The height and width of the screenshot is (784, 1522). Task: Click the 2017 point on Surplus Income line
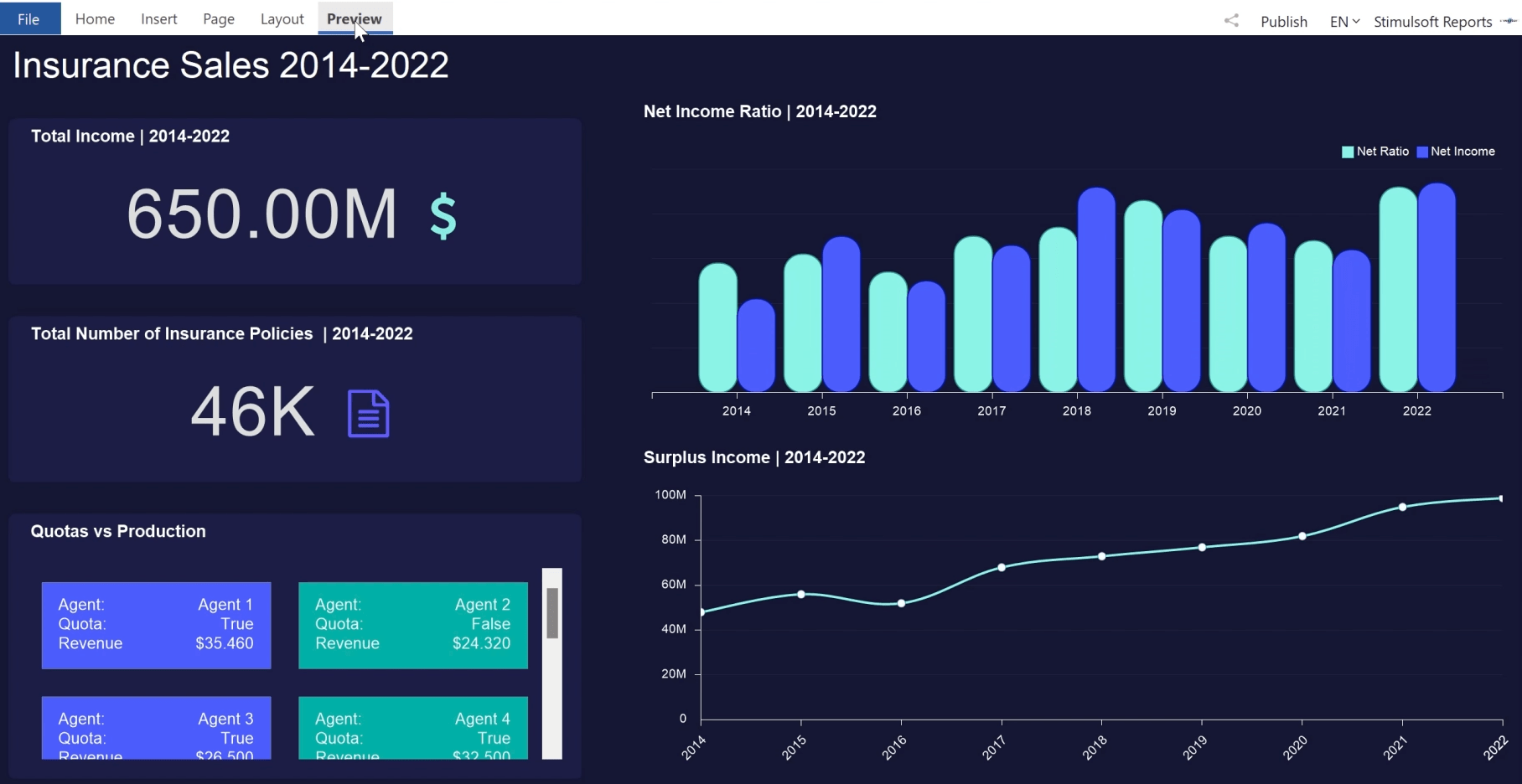pos(1002,568)
